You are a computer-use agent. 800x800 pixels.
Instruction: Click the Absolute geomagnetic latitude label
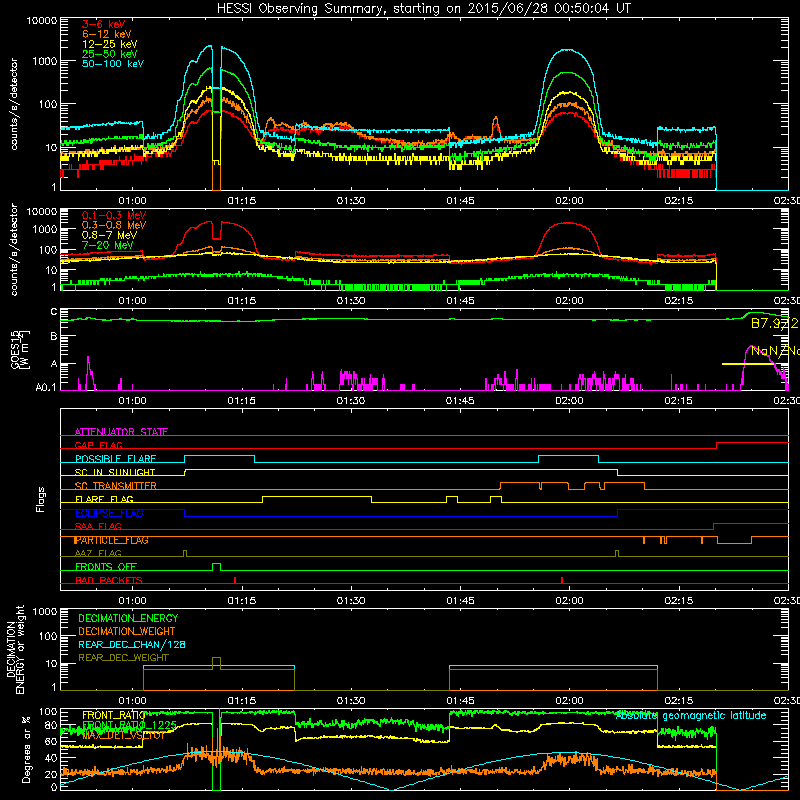point(691,715)
